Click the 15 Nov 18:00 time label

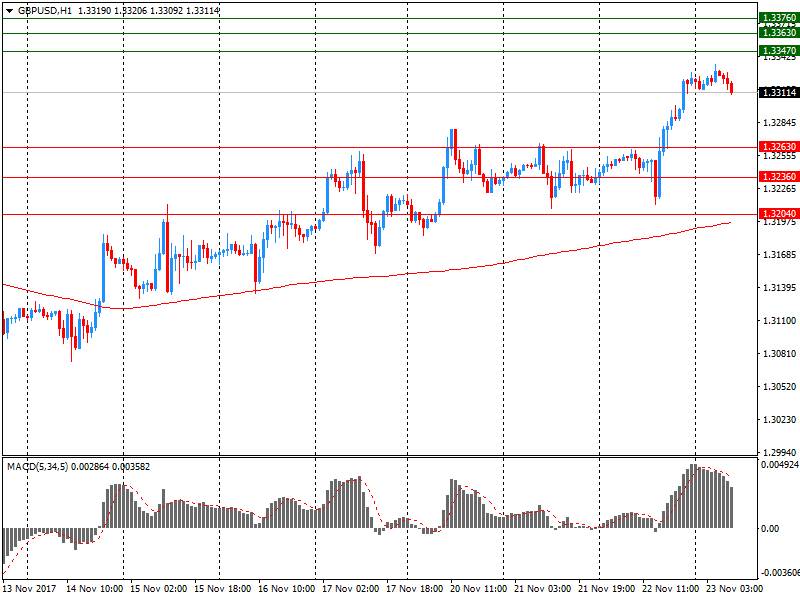pyautogui.click(x=222, y=589)
